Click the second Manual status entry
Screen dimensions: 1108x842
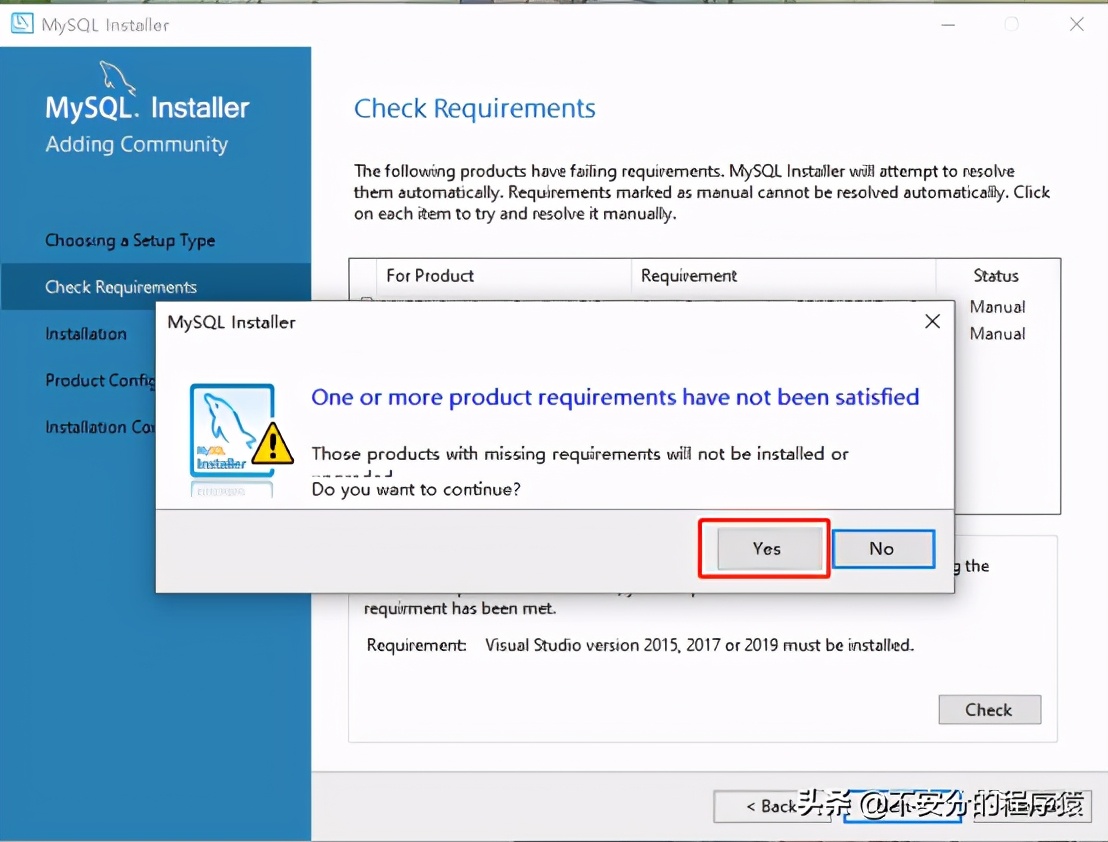(997, 333)
